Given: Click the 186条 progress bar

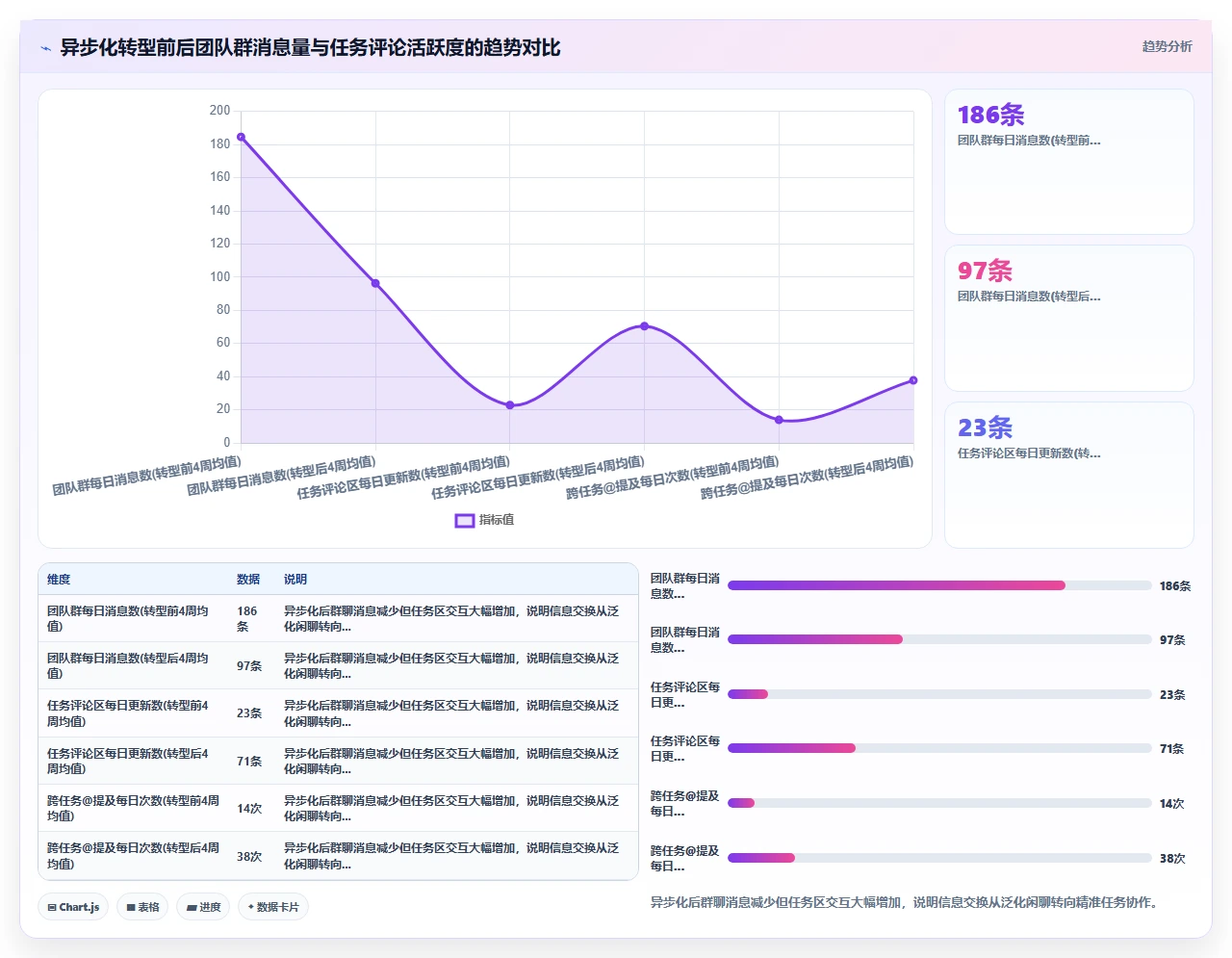Looking at the screenshot, I should 939,585.
